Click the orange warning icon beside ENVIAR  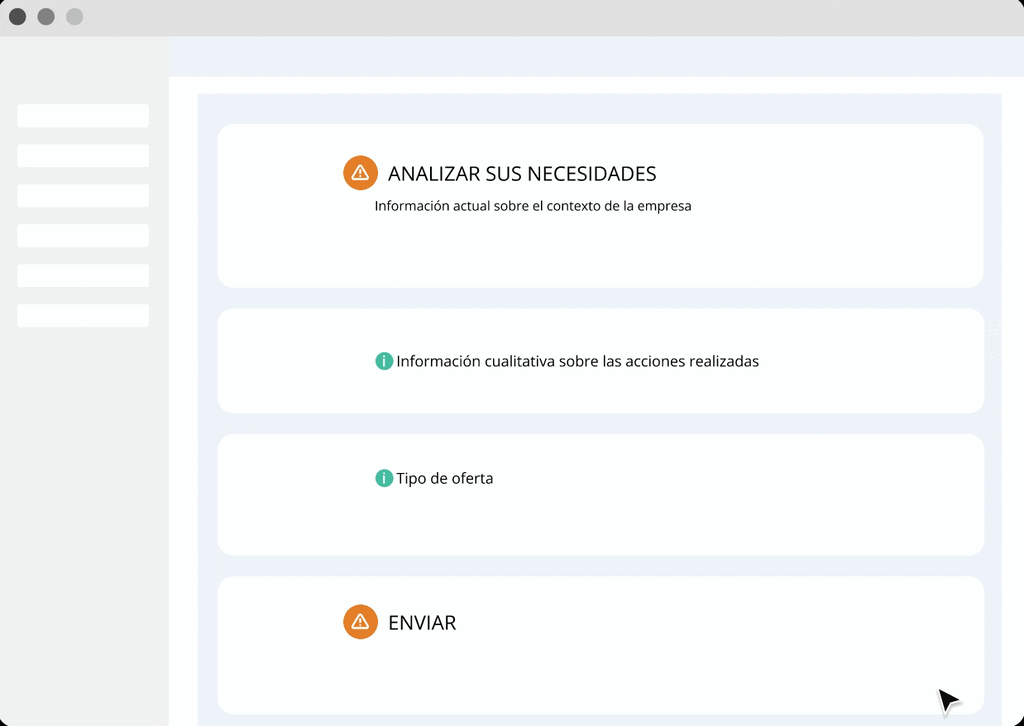coord(360,622)
